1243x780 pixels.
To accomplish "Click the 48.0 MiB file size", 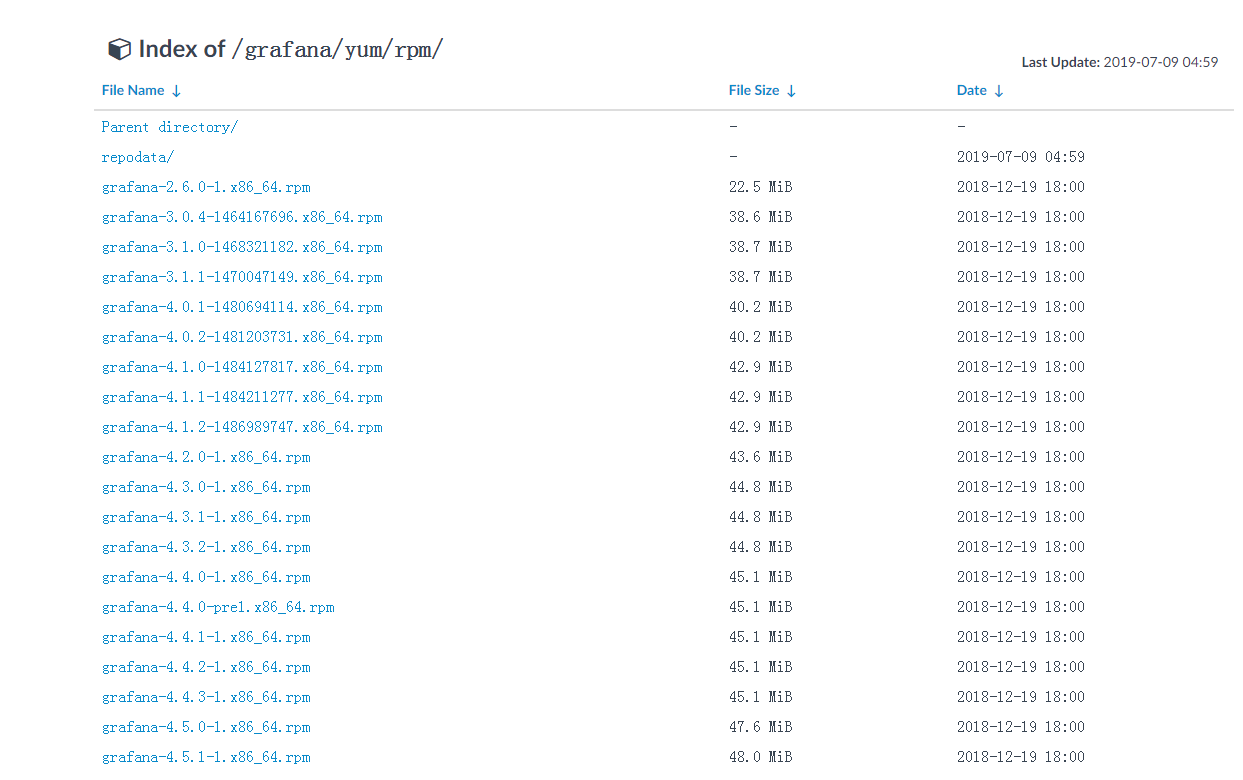I will (x=761, y=757).
